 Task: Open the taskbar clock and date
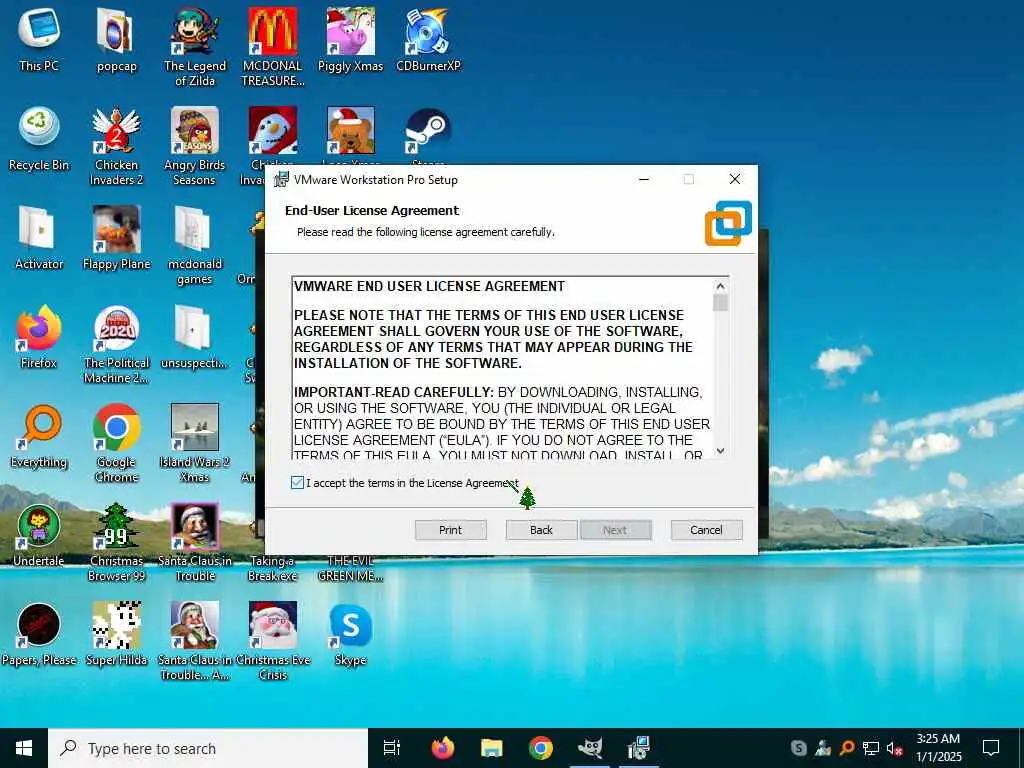point(938,748)
